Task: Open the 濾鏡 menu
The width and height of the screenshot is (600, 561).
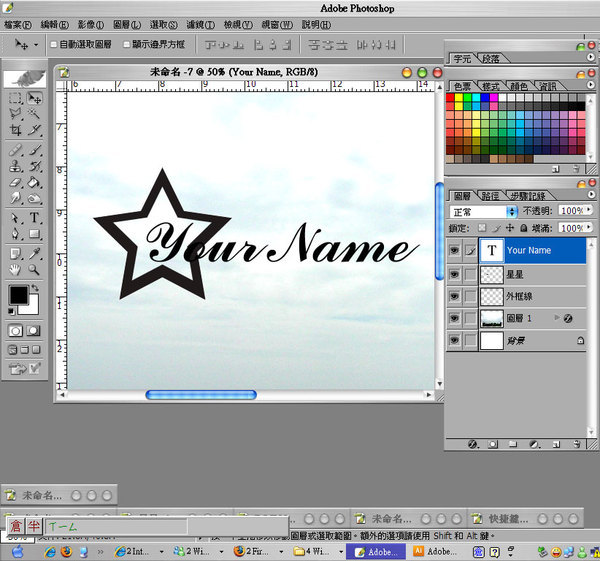Action: 199,24
